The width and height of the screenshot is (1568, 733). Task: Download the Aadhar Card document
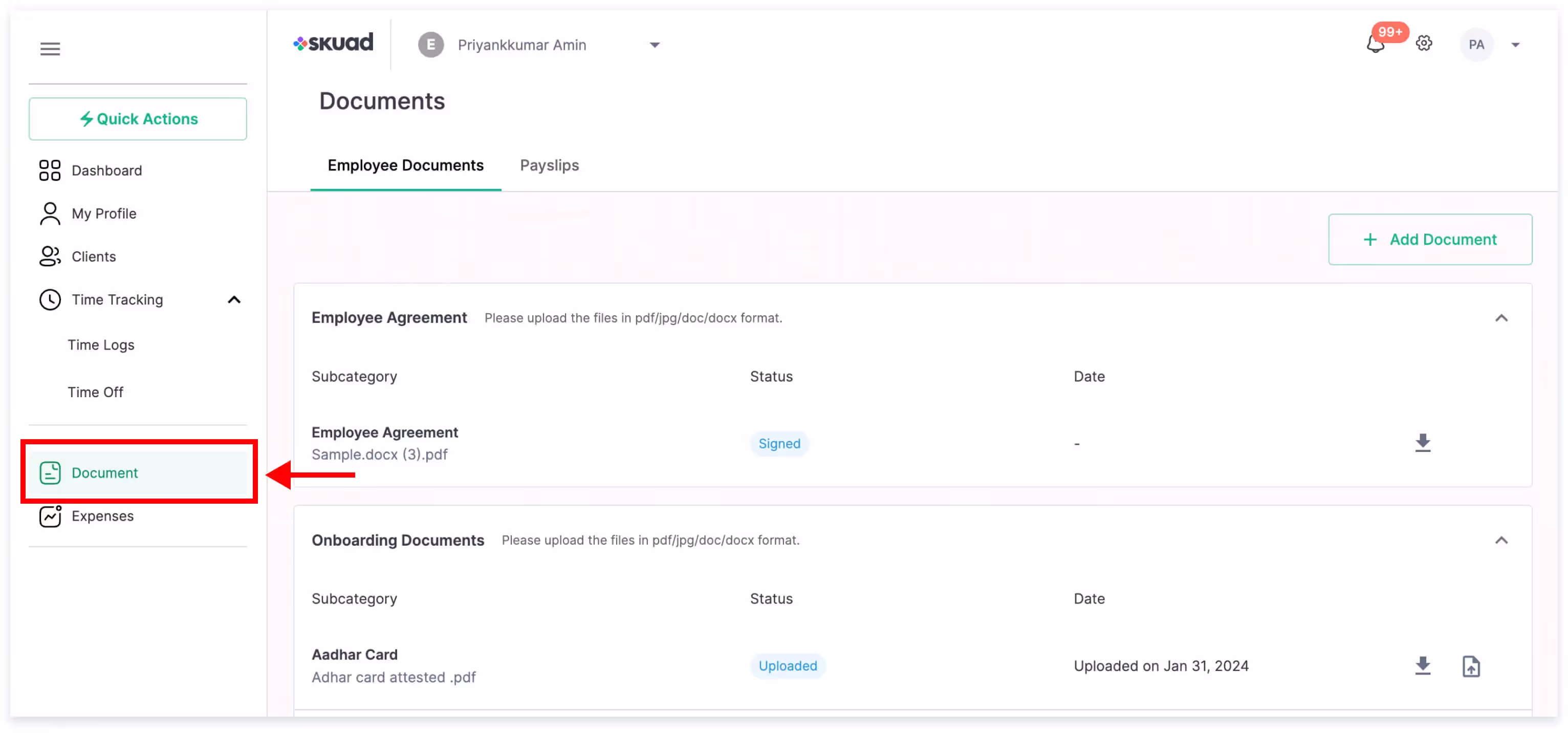[1423, 666]
